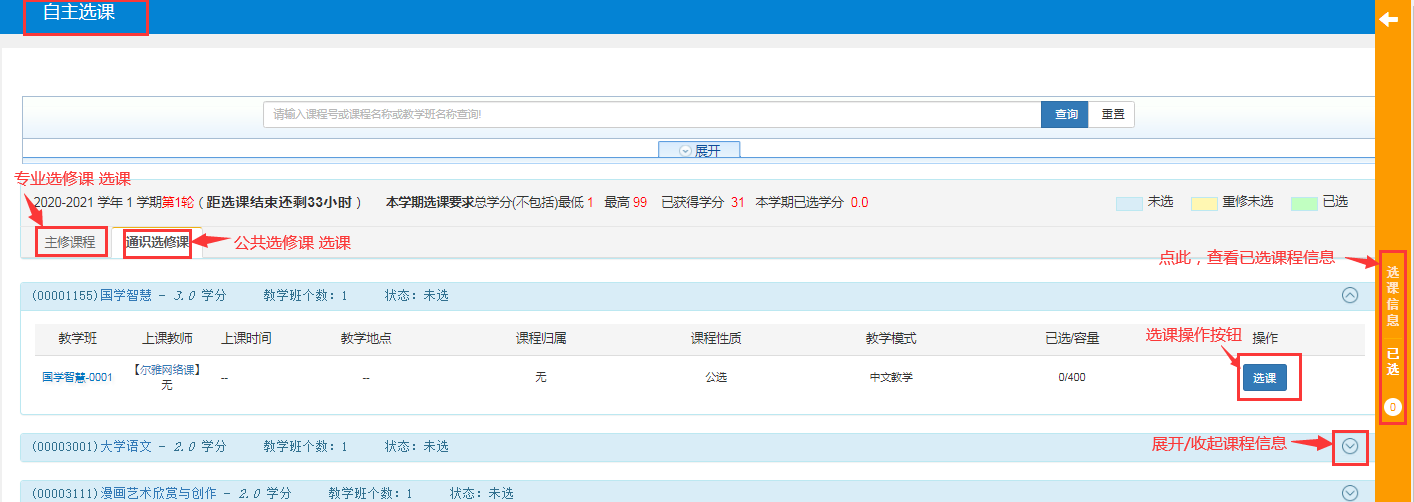Switch to the 通识选修课 tab
The image size is (1414, 502).
click(158, 242)
